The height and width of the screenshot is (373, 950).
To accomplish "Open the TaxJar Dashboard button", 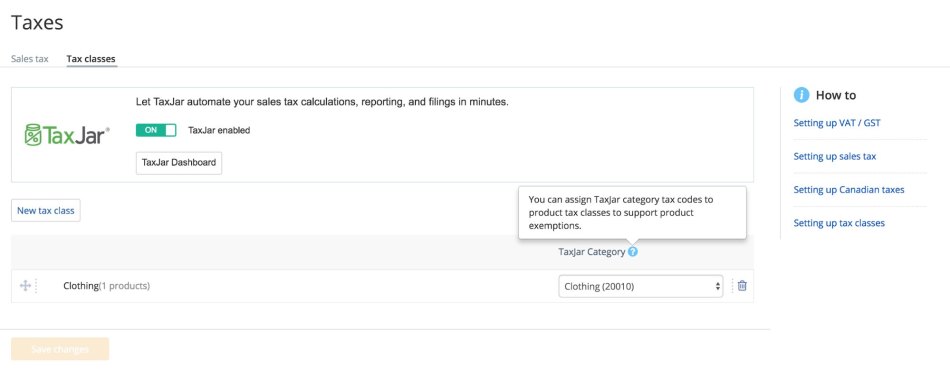I will [179, 163].
